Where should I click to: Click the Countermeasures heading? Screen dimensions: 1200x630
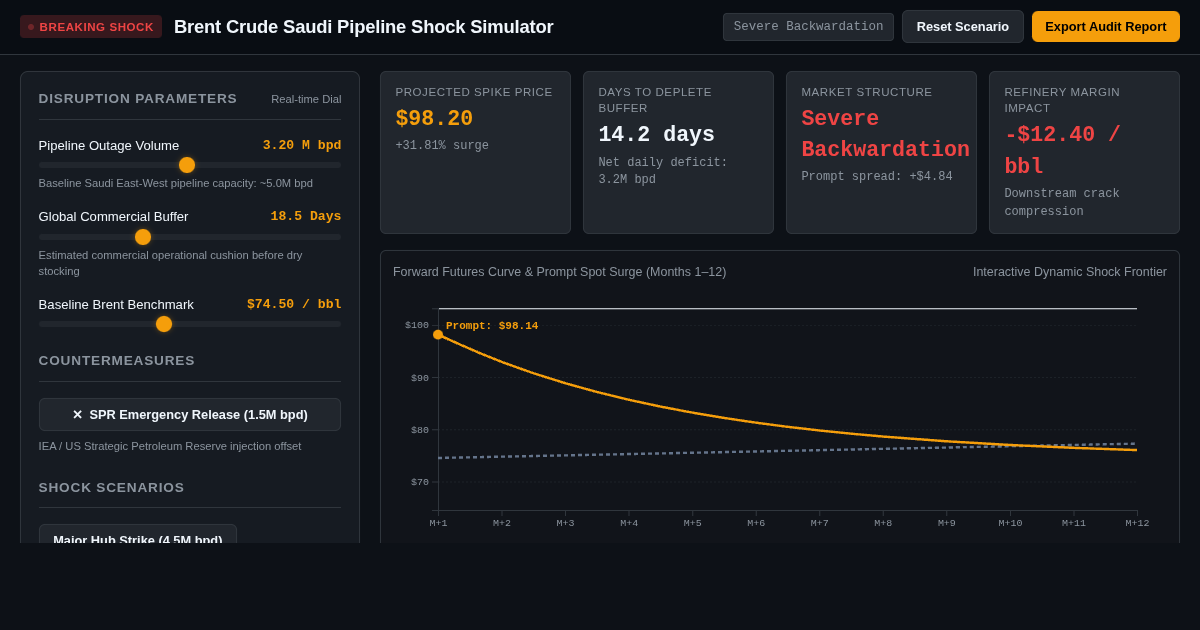click(x=117, y=361)
